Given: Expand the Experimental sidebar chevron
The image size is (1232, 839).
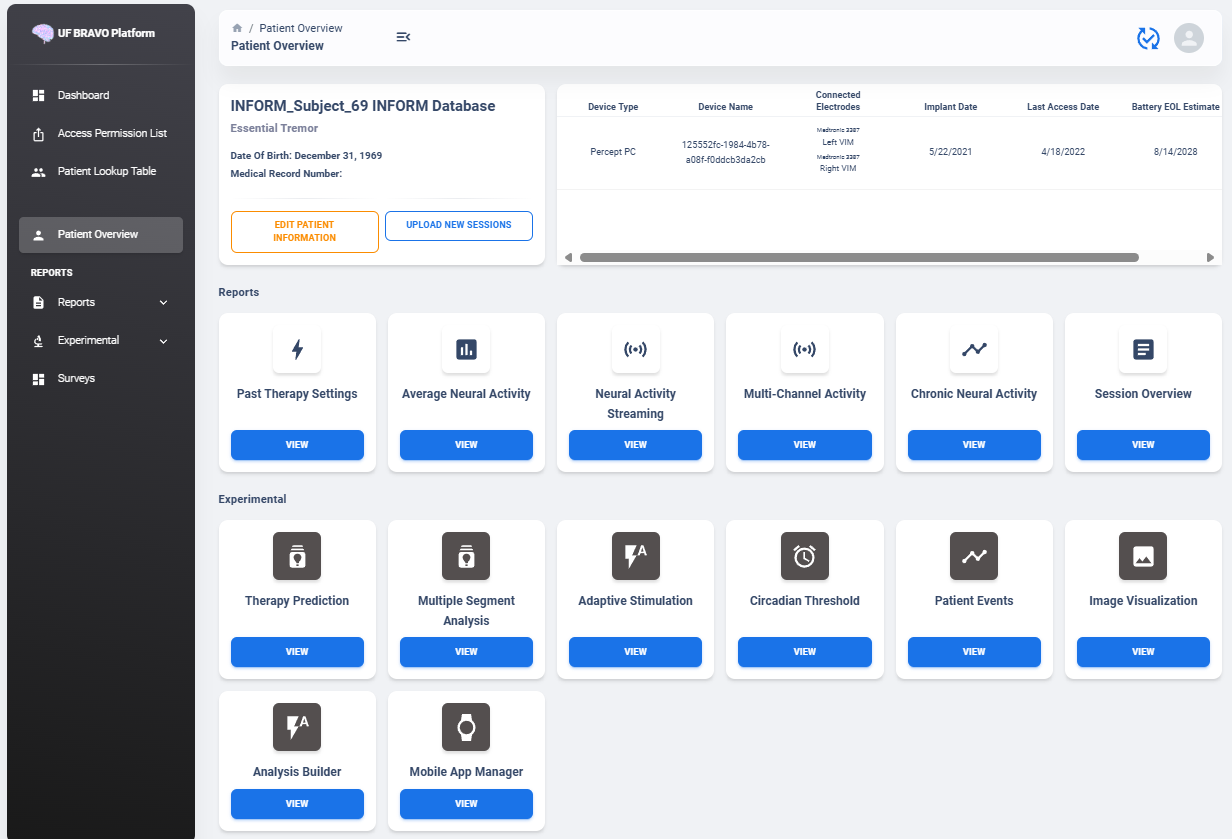Looking at the screenshot, I should point(164,341).
